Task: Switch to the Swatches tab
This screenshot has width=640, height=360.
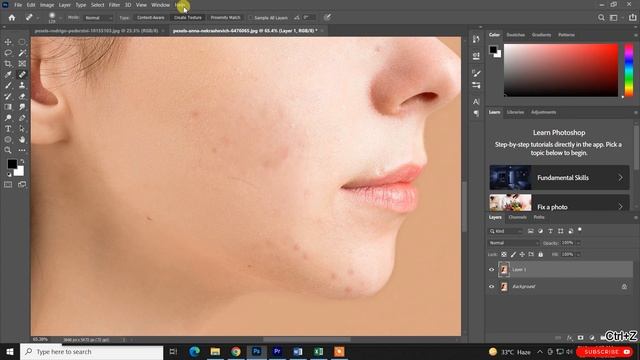Action: point(516,35)
